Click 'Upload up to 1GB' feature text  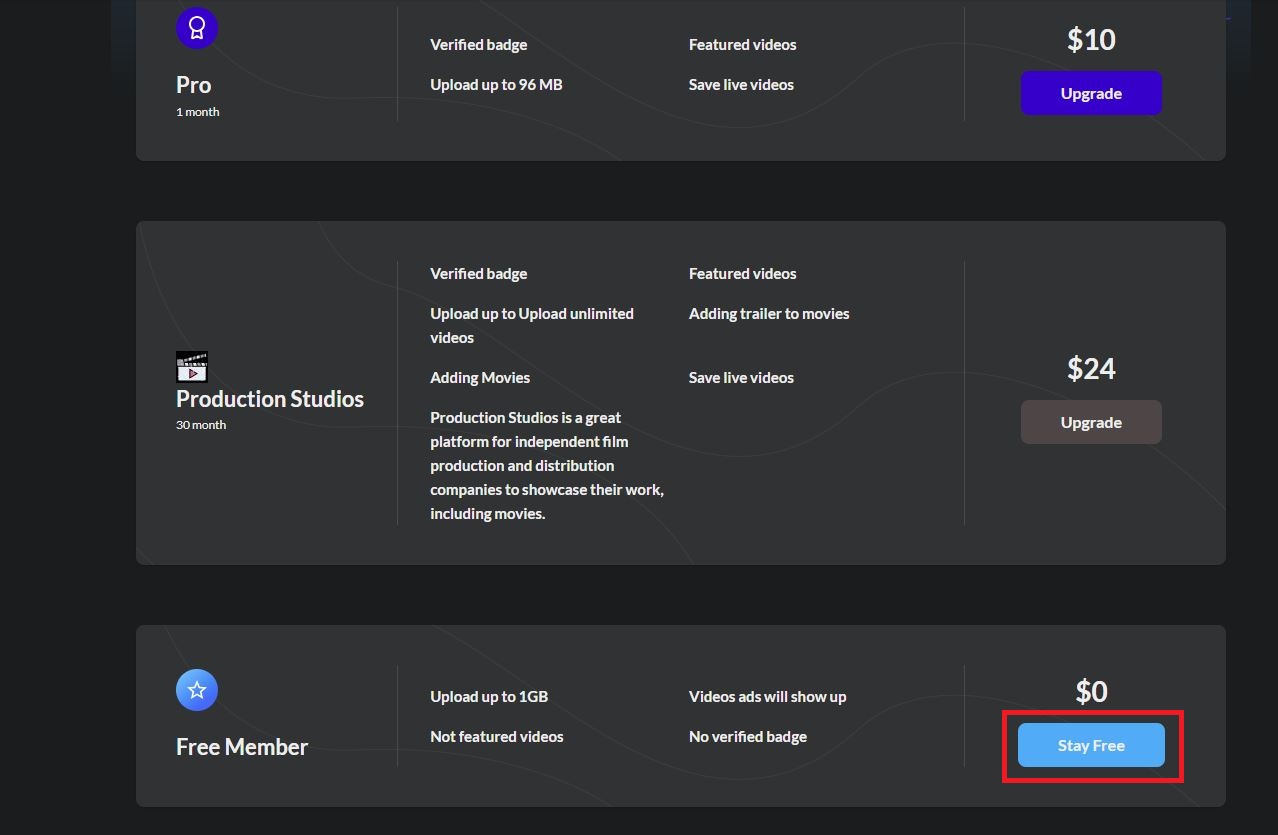pyautogui.click(x=489, y=697)
